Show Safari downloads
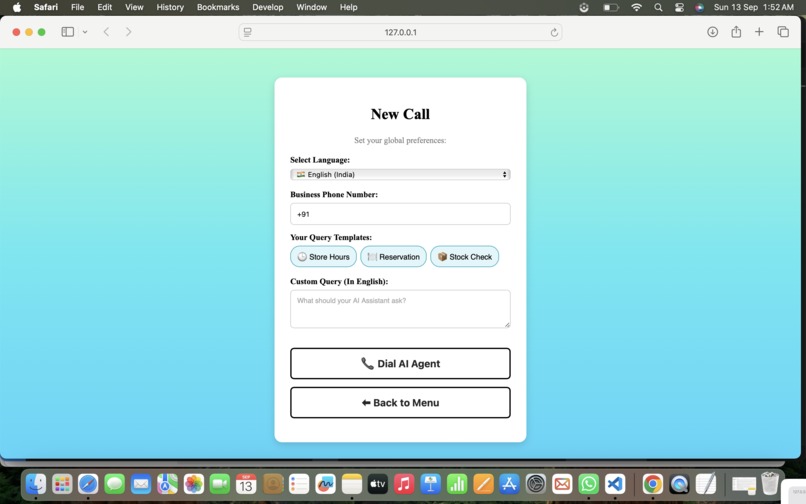The height and width of the screenshot is (504, 806). tap(712, 32)
